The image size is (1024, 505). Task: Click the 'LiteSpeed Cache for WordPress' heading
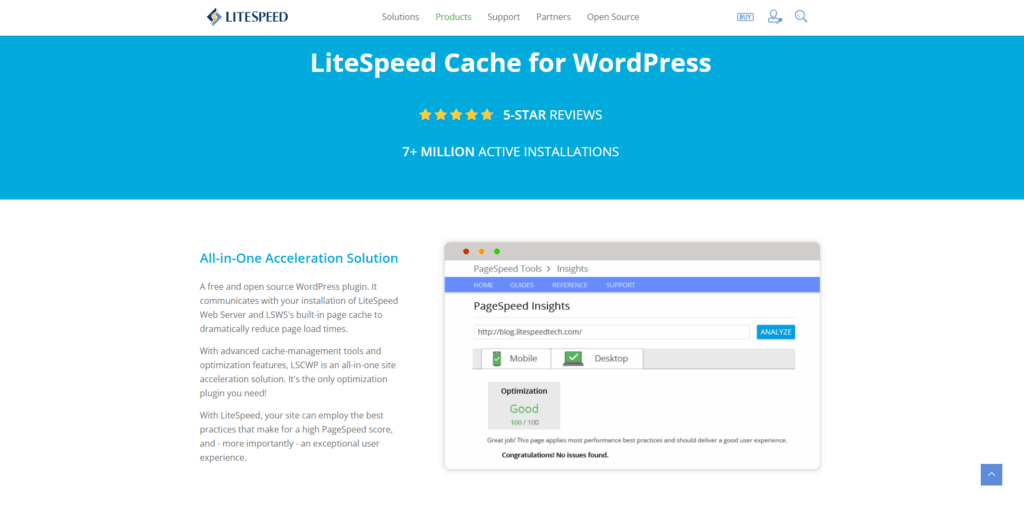(511, 63)
